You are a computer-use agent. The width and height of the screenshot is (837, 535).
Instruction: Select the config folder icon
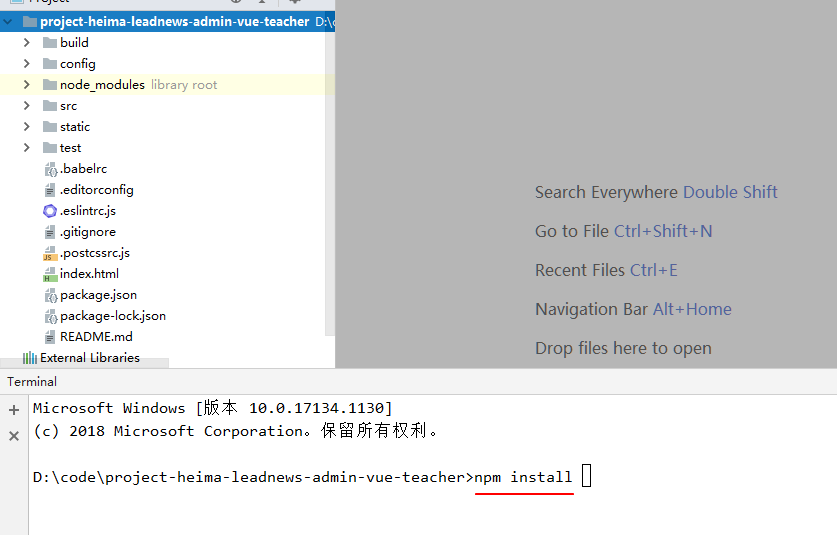50,64
